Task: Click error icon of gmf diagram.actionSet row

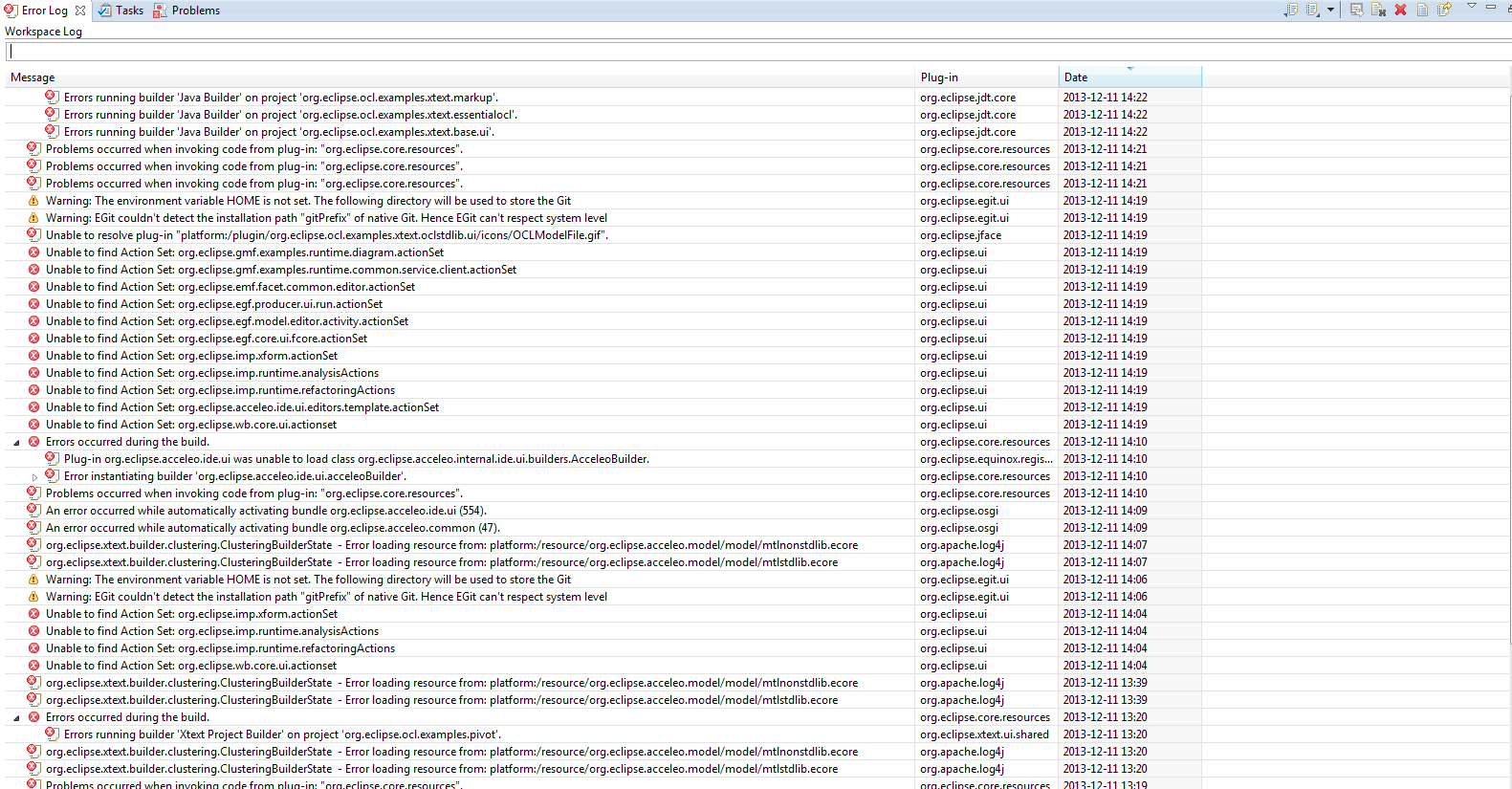Action: click(33, 252)
